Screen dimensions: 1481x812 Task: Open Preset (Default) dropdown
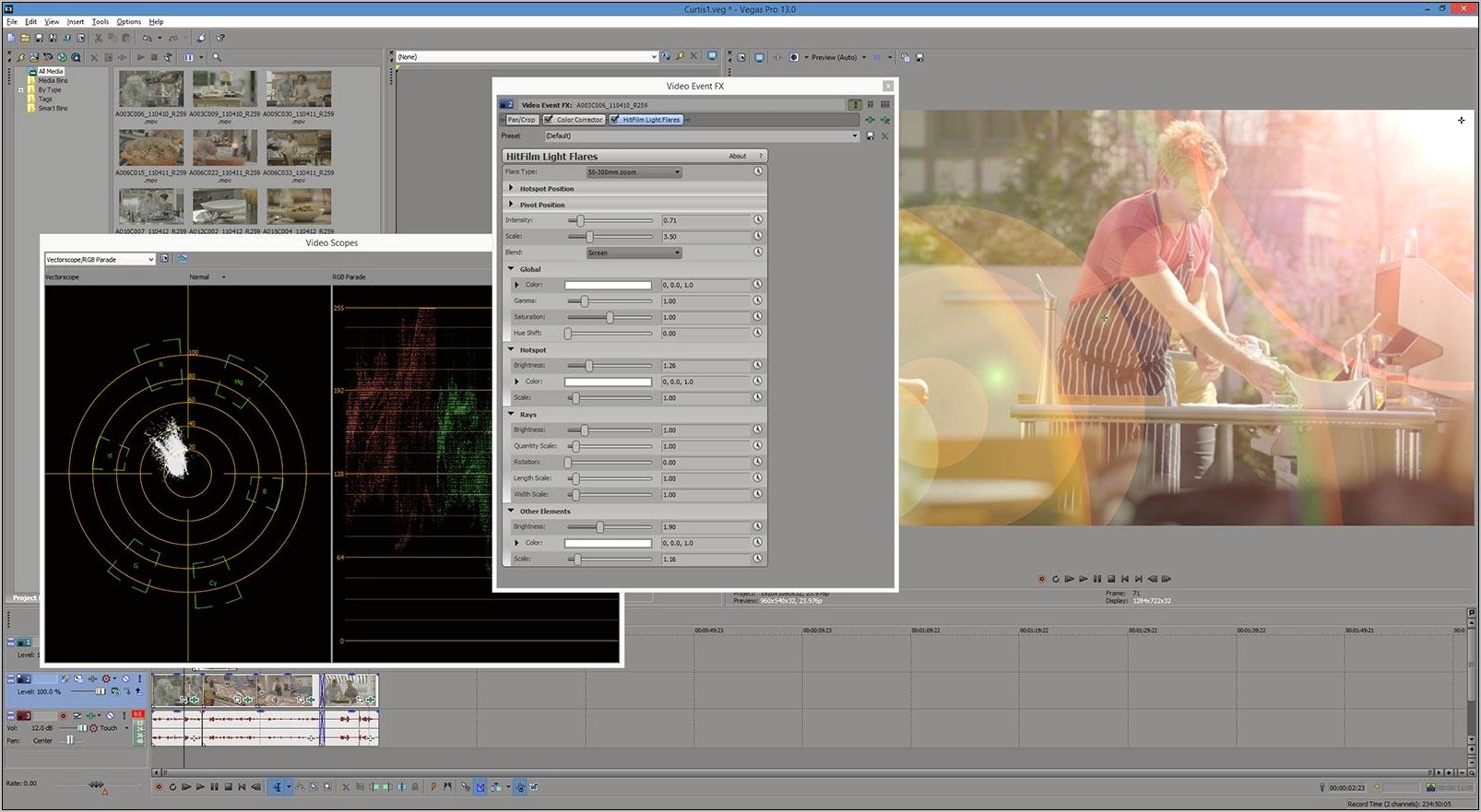click(701, 135)
